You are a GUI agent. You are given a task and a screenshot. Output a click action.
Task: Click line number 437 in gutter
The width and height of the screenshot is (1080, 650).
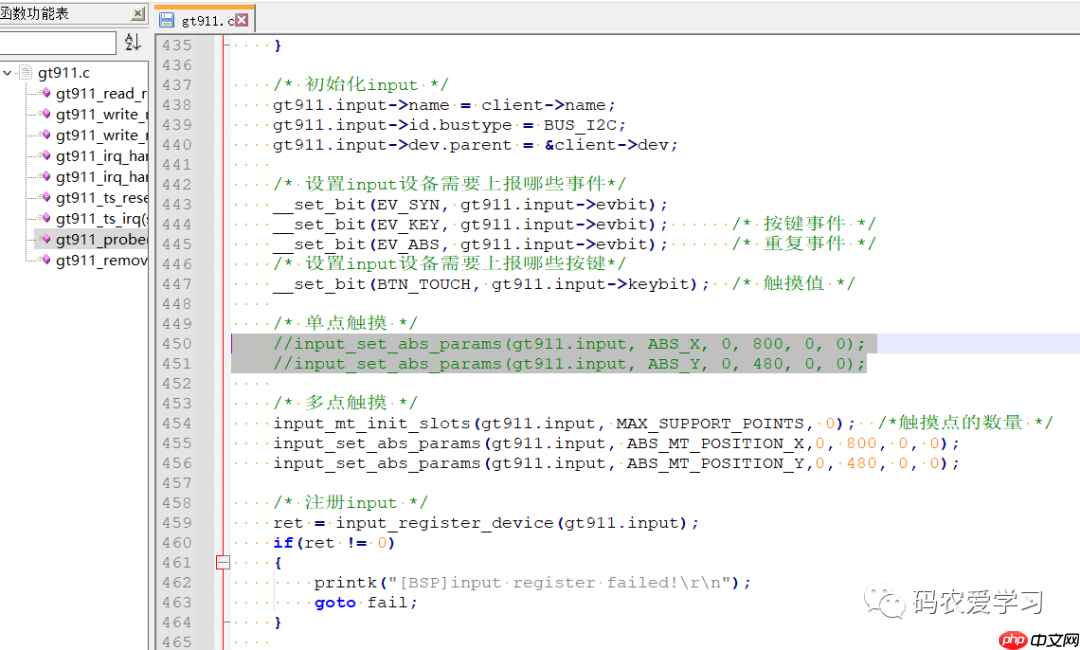pyautogui.click(x=177, y=85)
